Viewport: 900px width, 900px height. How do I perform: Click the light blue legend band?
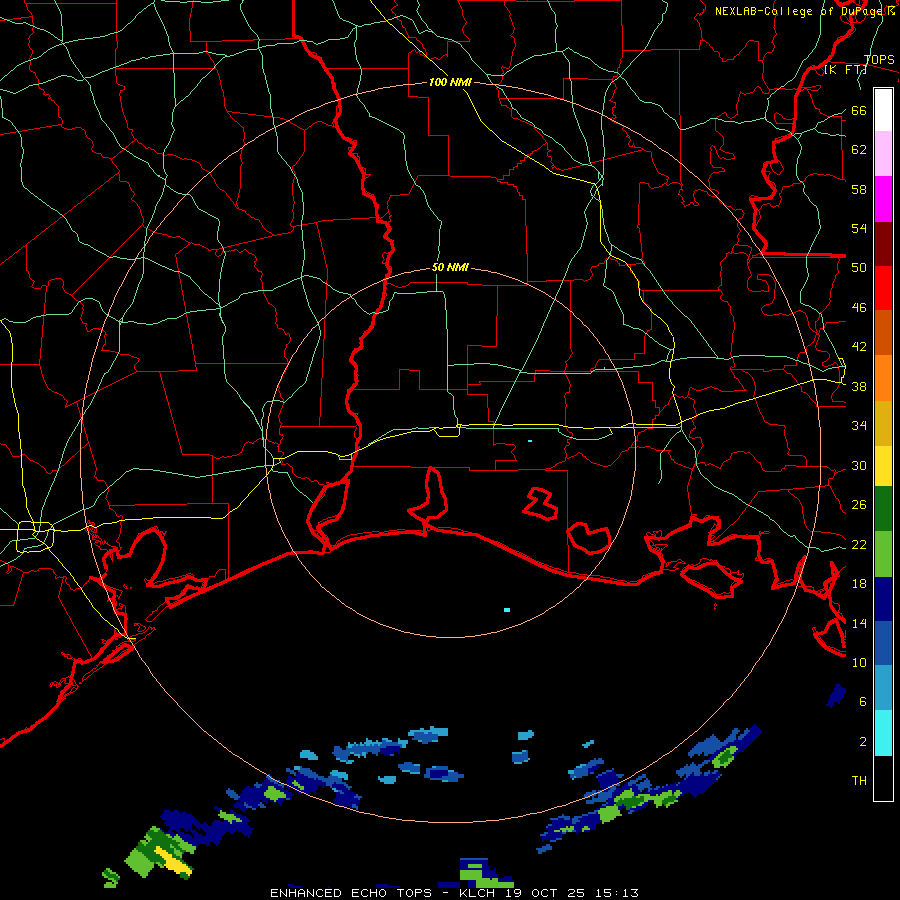(883, 688)
